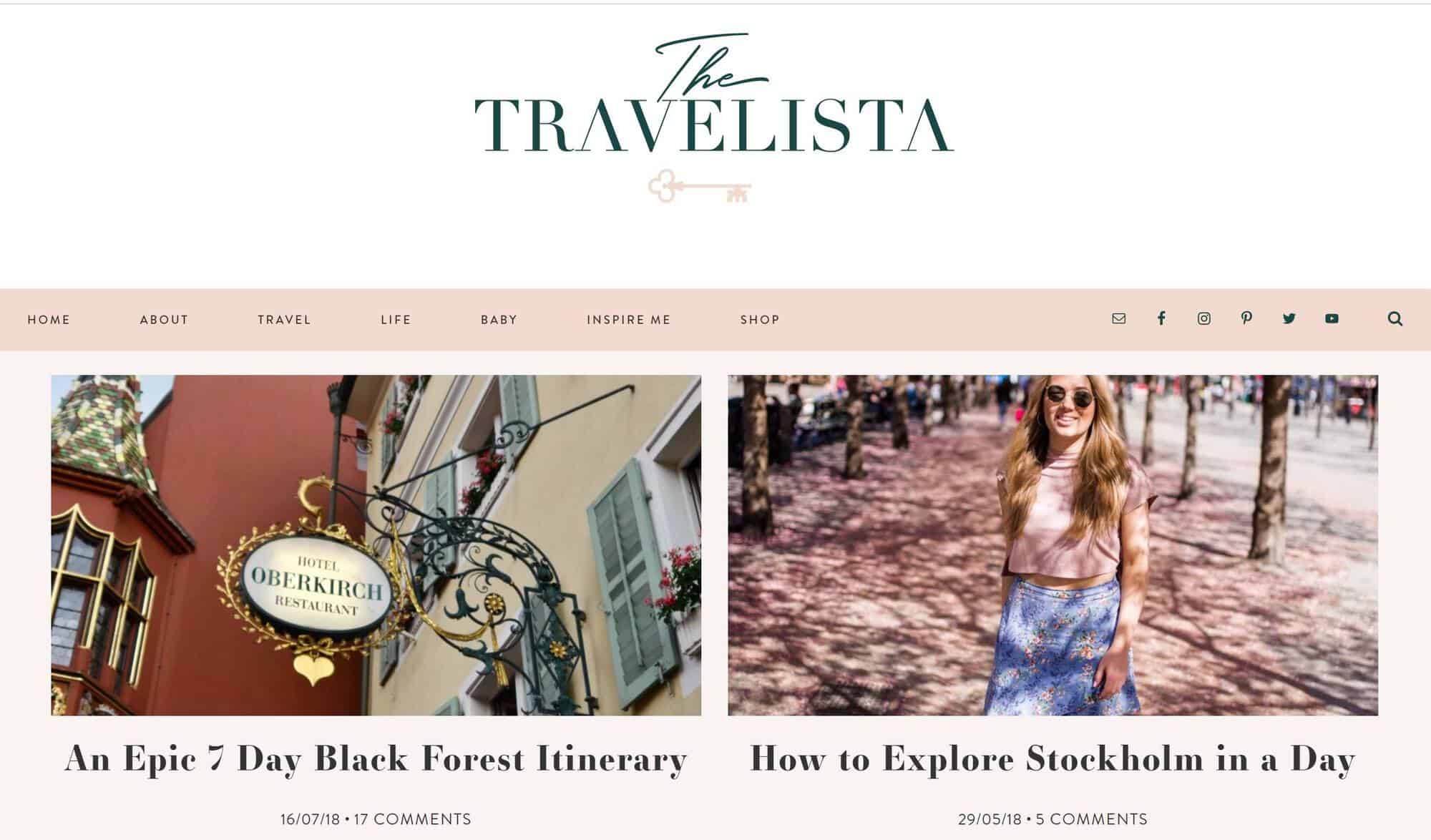
Task: Open the Twitter bird icon
Action: click(1289, 318)
